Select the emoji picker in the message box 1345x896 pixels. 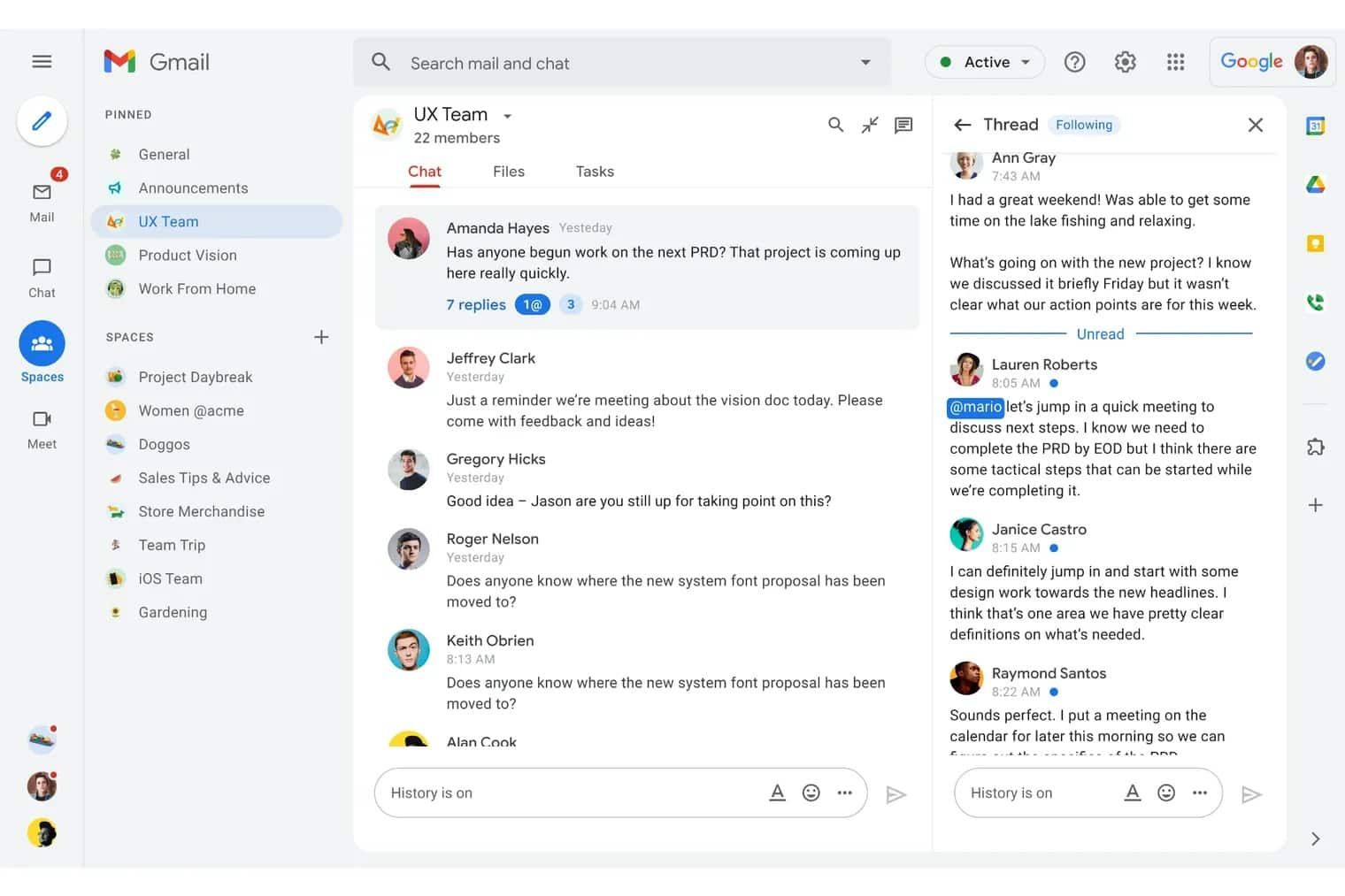pyautogui.click(x=811, y=793)
